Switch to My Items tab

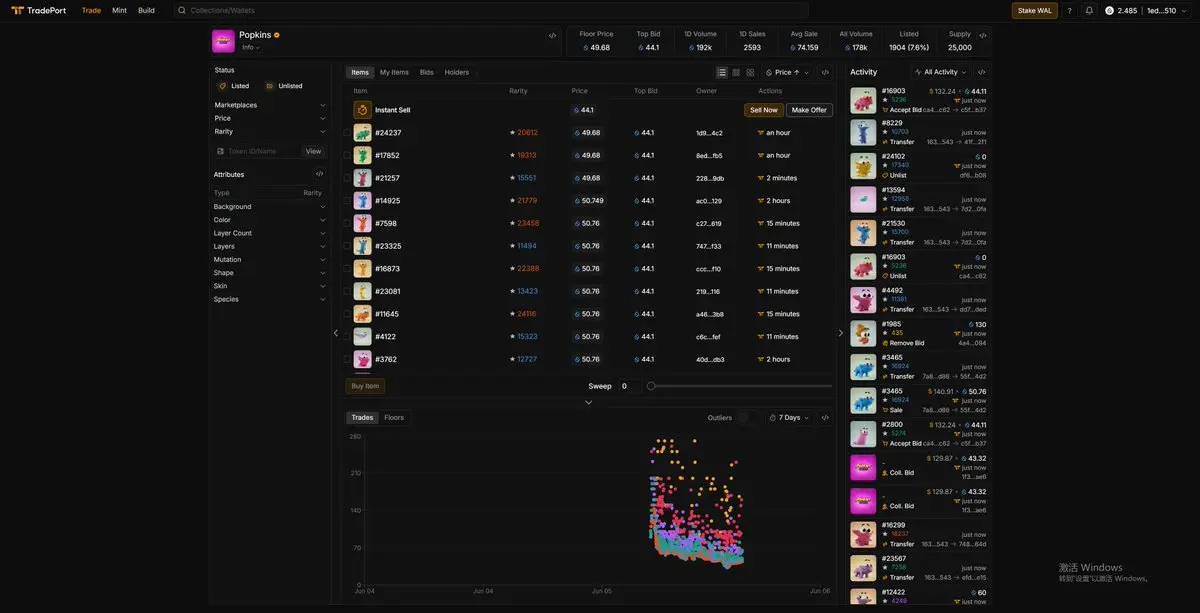tap(394, 72)
